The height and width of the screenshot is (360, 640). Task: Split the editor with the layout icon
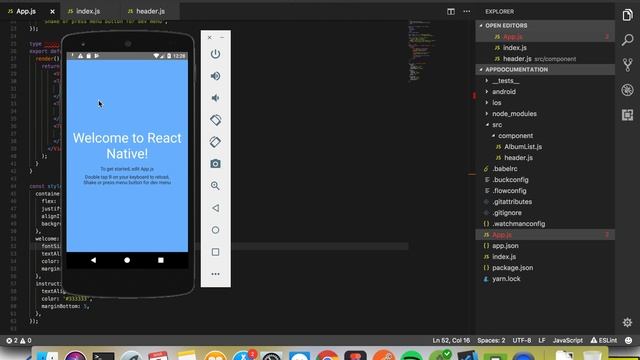(451, 11)
